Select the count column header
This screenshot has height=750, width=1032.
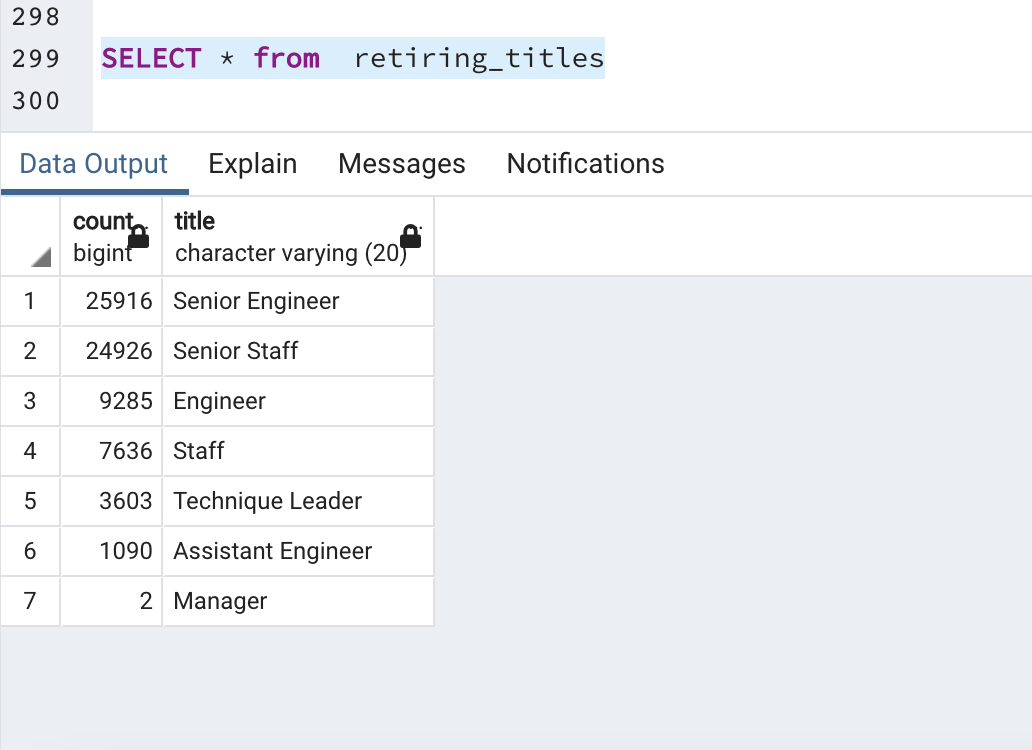111,237
